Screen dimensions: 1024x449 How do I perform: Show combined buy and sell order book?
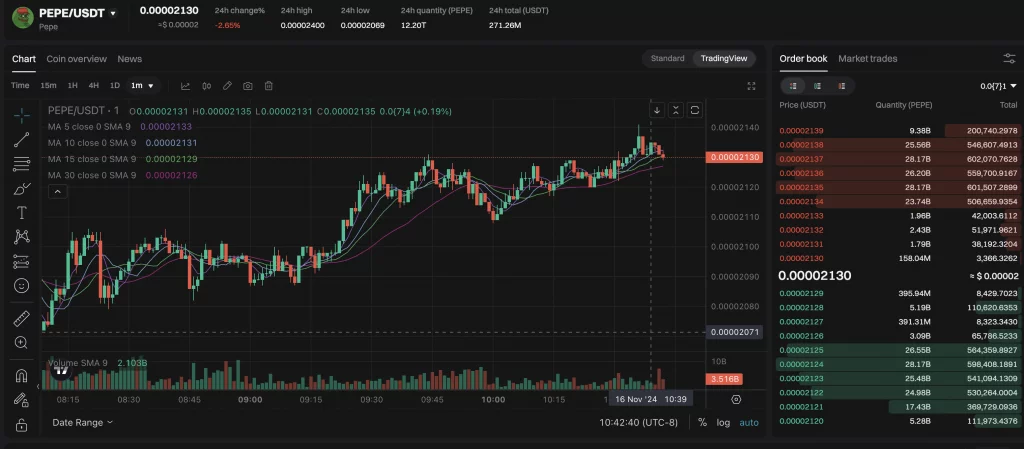click(793, 85)
